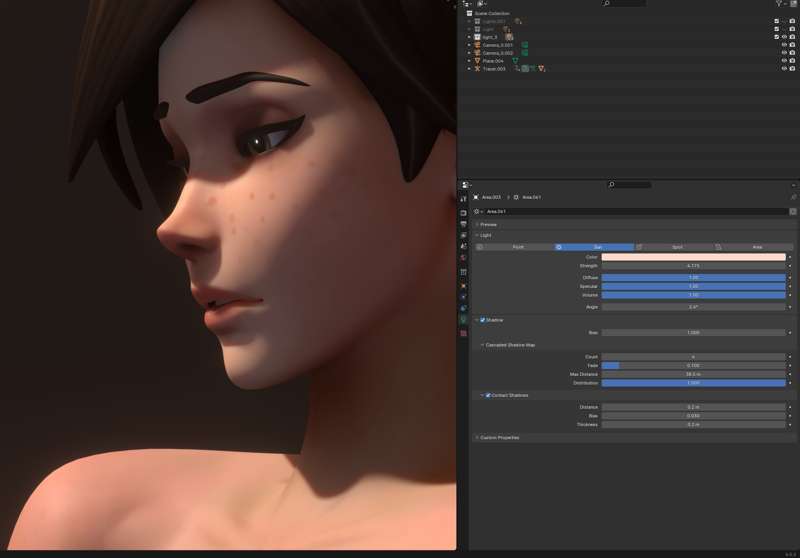Click the Properties editor search field
Screen dimensions: 800x558
pos(630,185)
